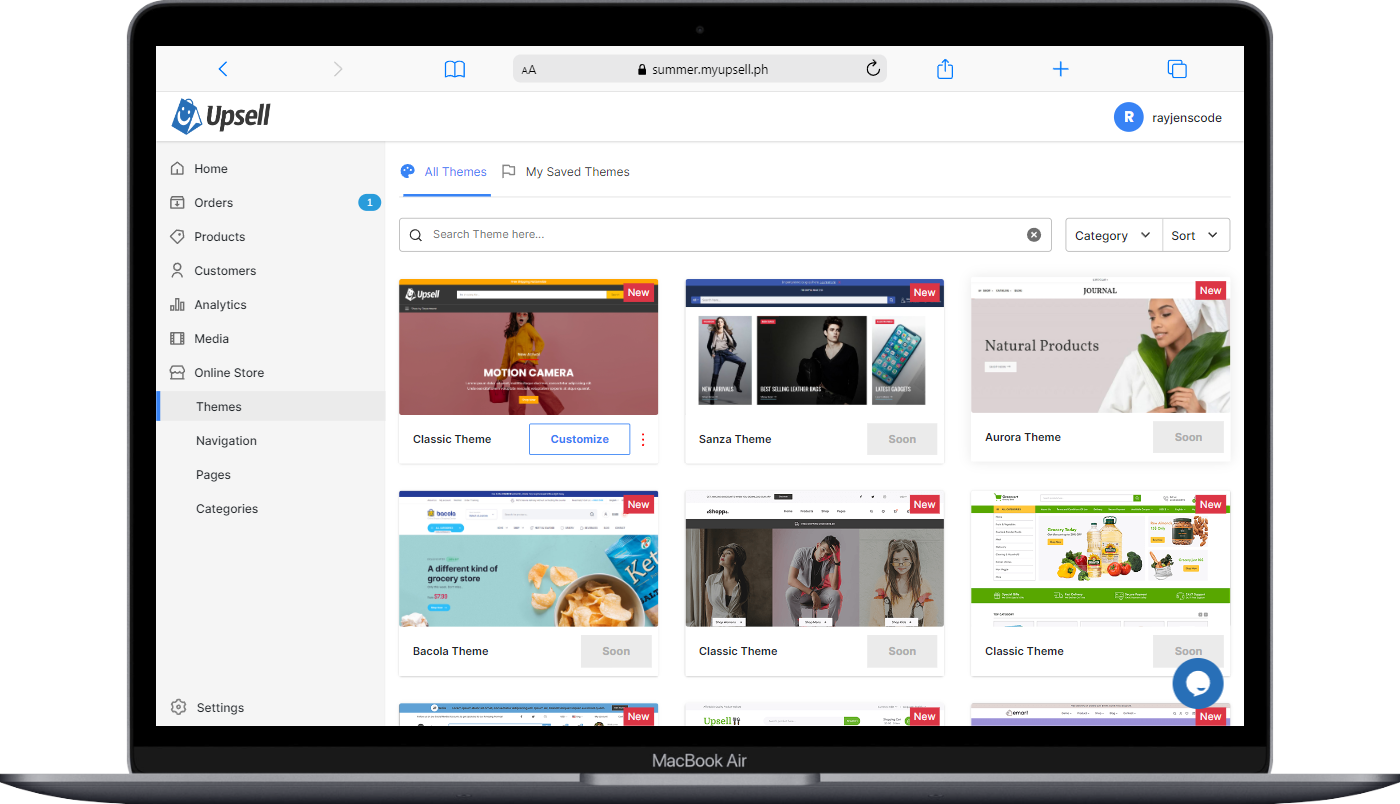Viewport: 1400px width, 804px height.
Task: Go back with browser back arrow
Action: [x=223, y=69]
